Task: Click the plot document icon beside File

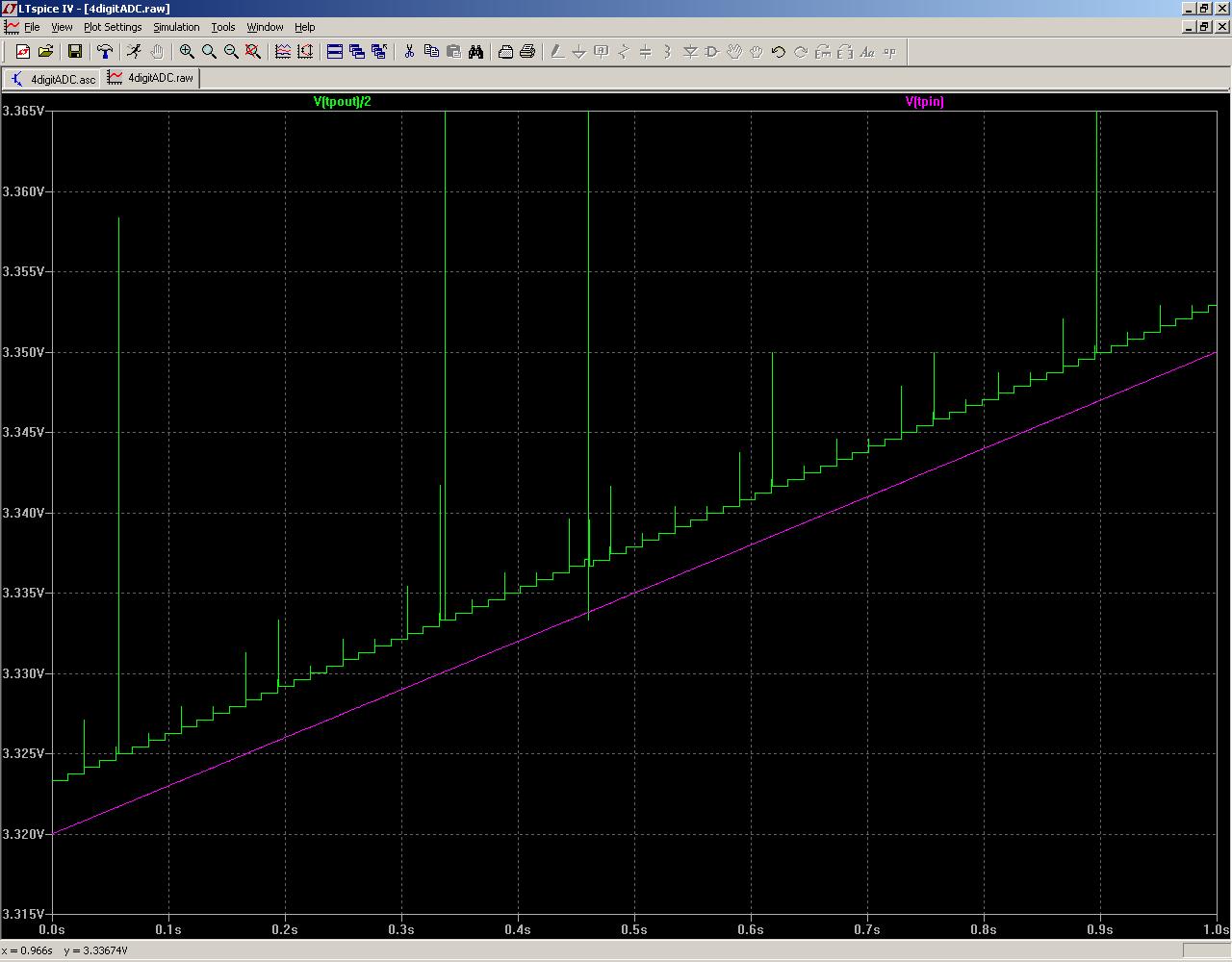Action: click(11, 27)
